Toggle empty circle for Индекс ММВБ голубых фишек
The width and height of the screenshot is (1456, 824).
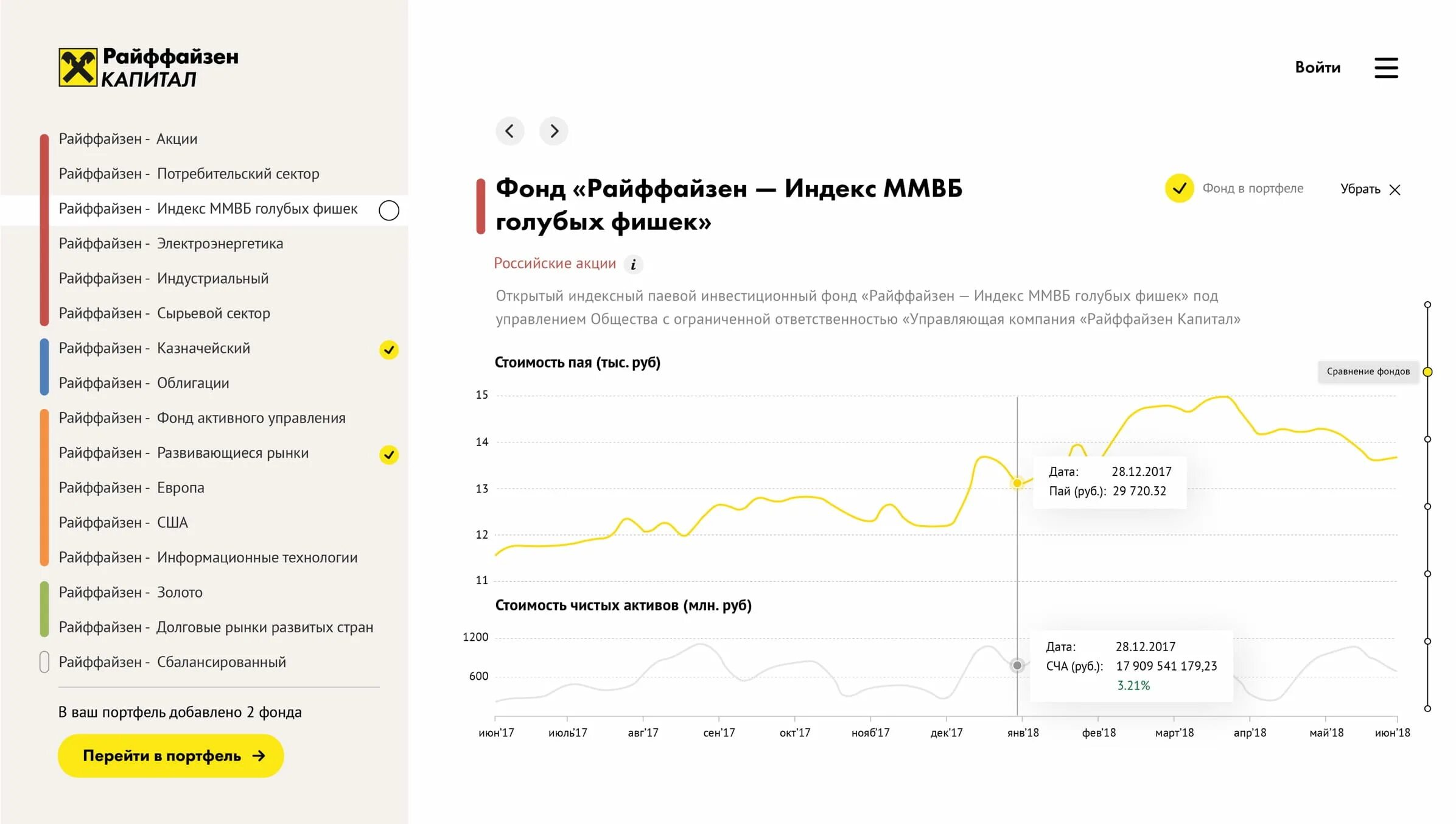(389, 210)
